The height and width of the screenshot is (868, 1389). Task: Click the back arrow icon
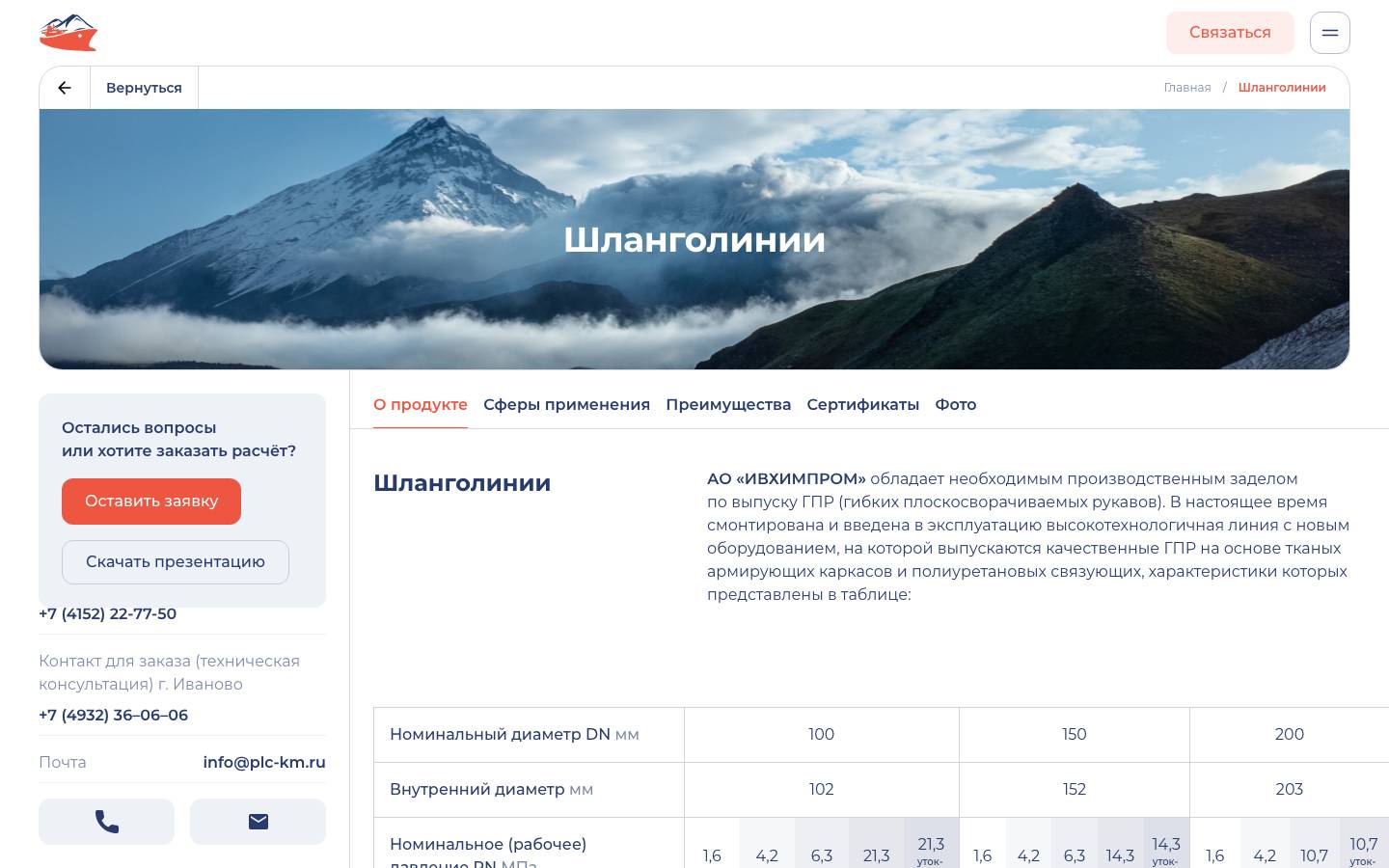click(x=65, y=88)
